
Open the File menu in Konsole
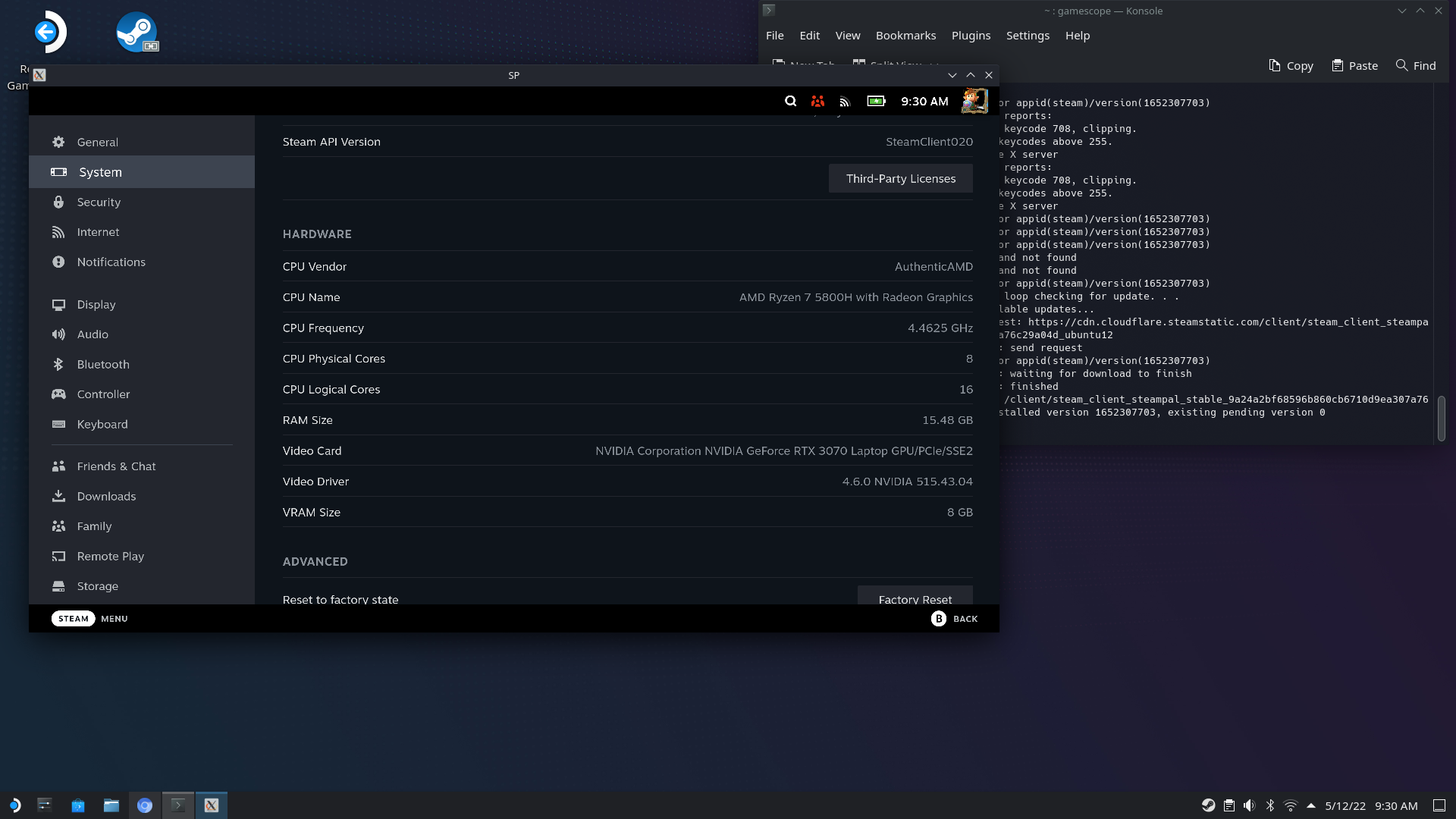[775, 35]
